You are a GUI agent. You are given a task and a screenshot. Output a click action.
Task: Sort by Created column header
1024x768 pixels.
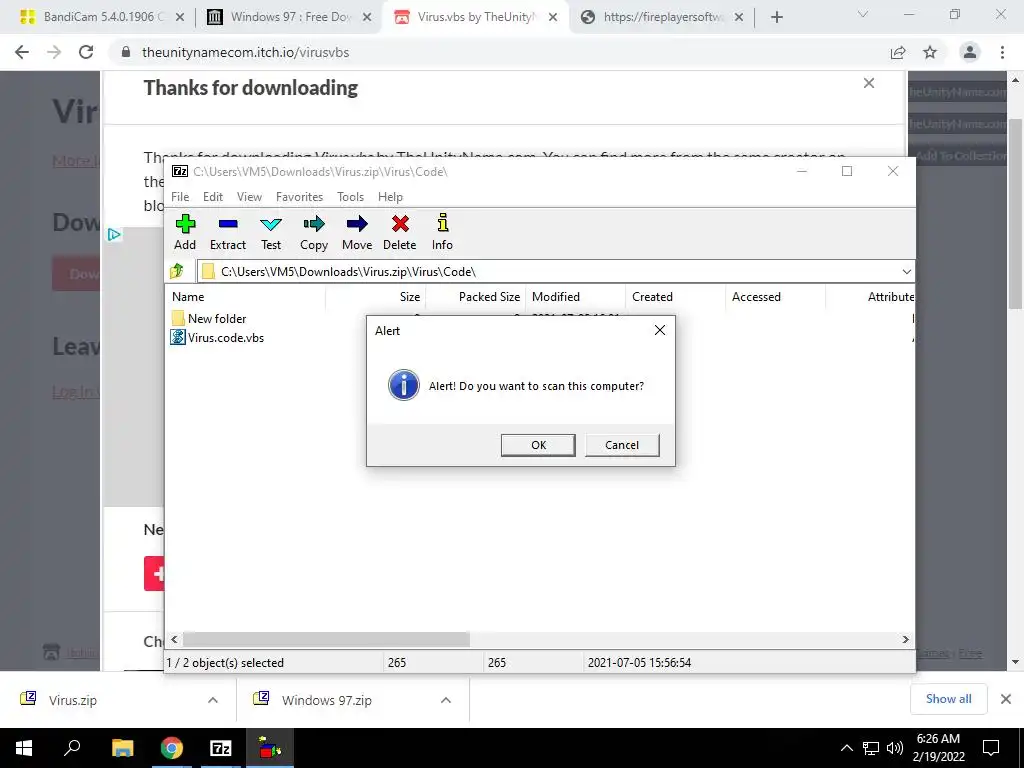[675, 296]
